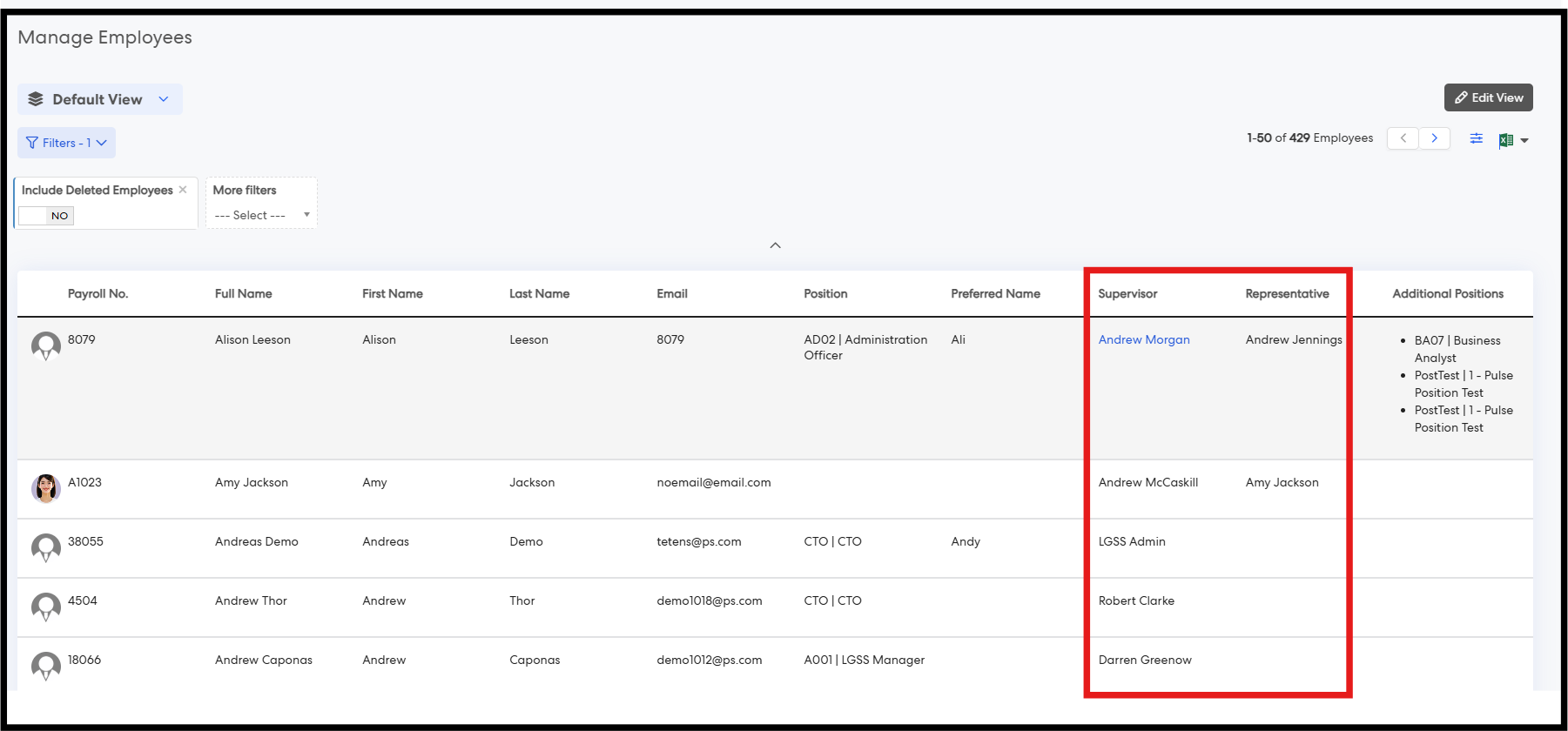Open the Default View dropdown
This screenshot has height=731, width=1568.
99,99
